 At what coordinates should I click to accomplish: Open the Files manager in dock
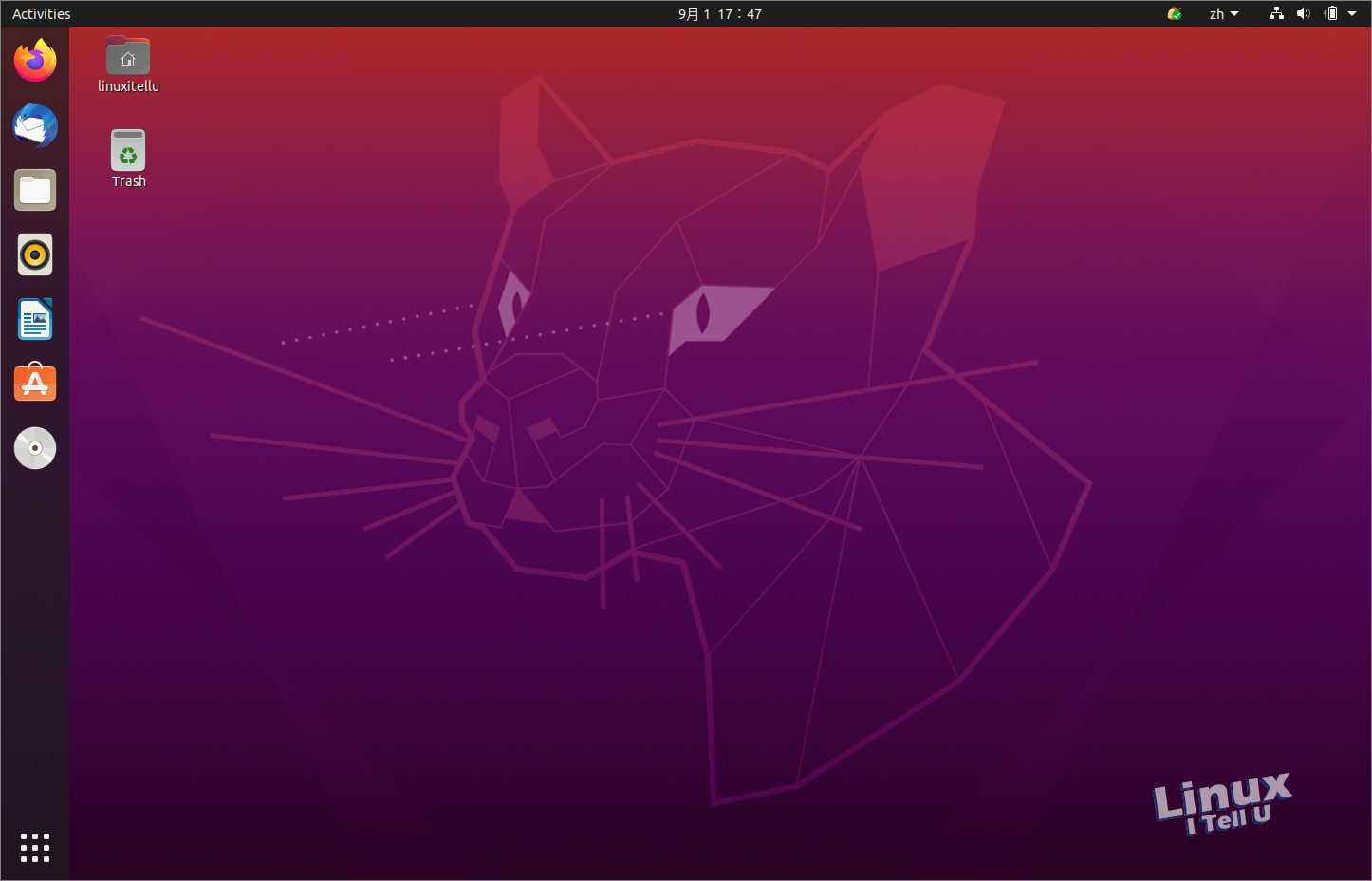(35, 190)
